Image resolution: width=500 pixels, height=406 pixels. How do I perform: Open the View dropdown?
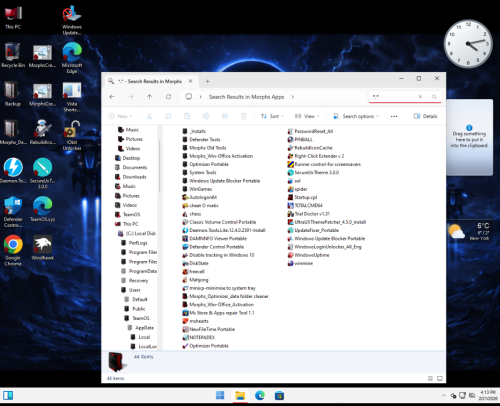[307, 116]
